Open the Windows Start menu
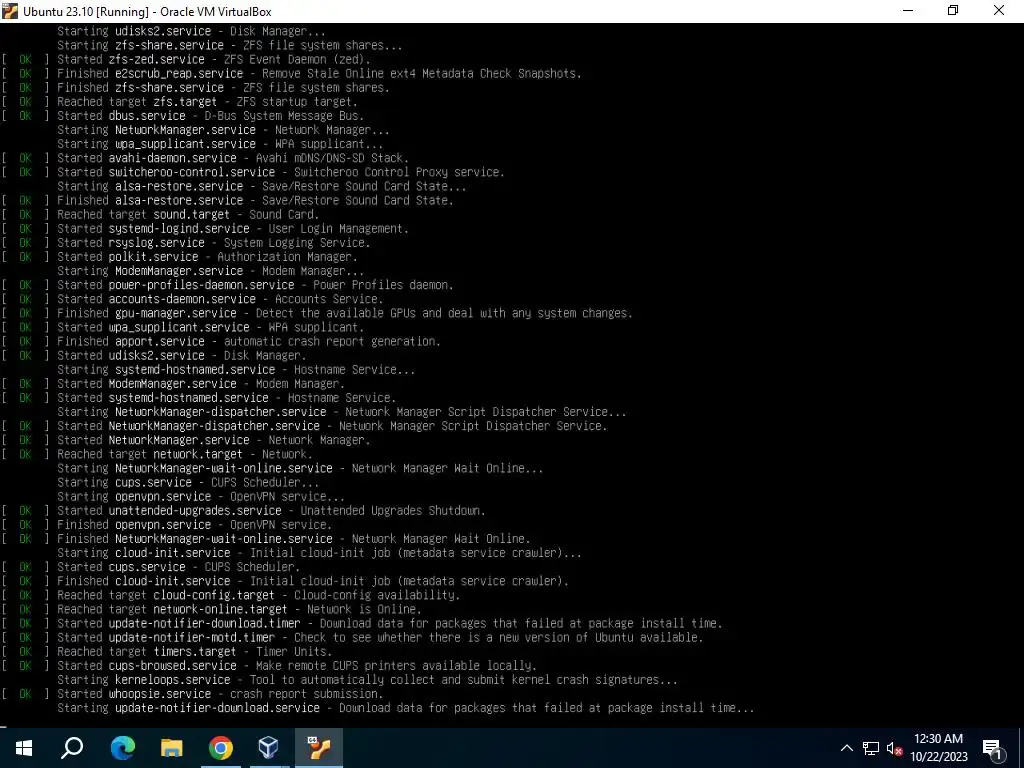 click(24, 748)
